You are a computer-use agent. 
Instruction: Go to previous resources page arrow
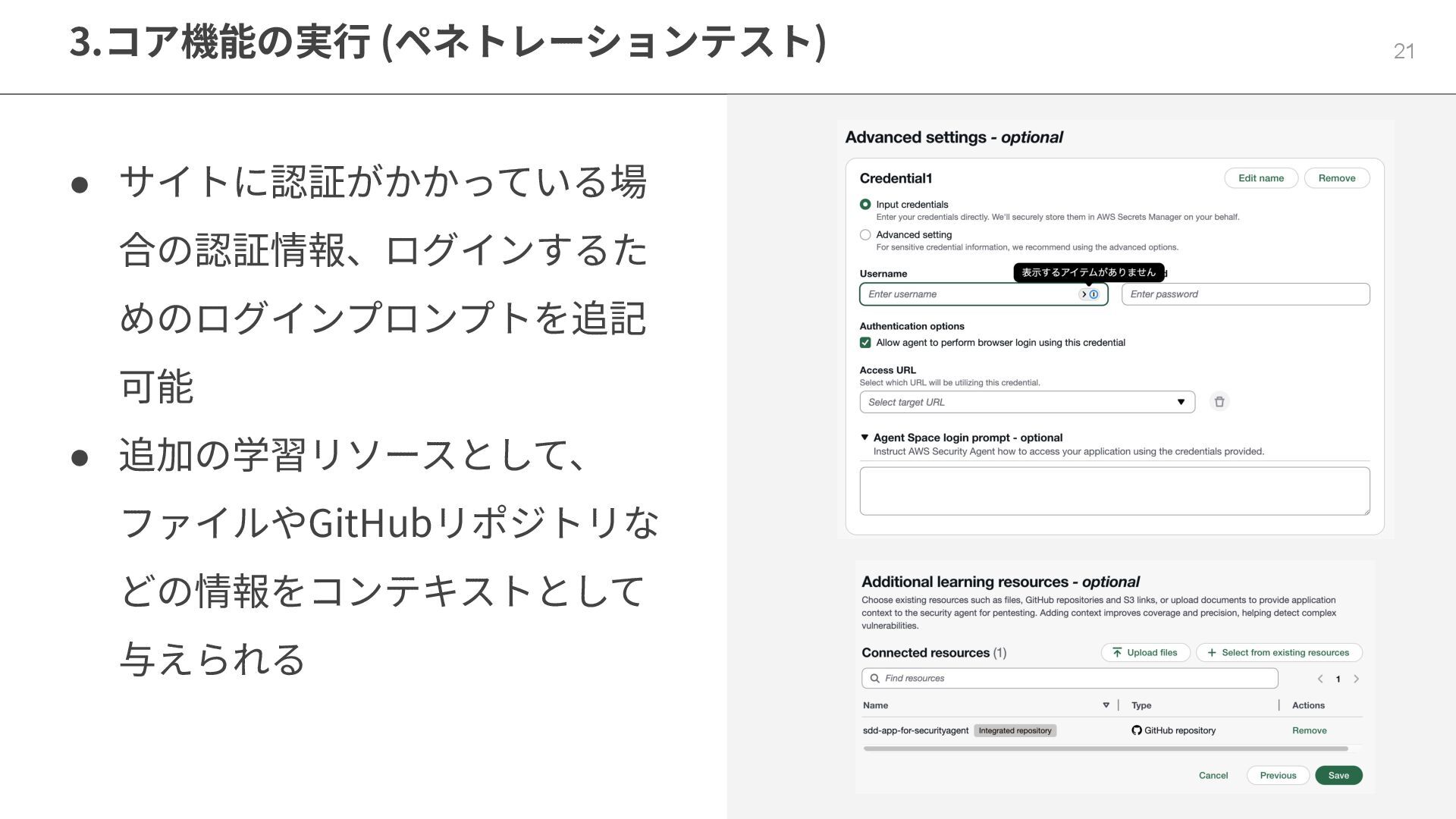(x=1320, y=679)
